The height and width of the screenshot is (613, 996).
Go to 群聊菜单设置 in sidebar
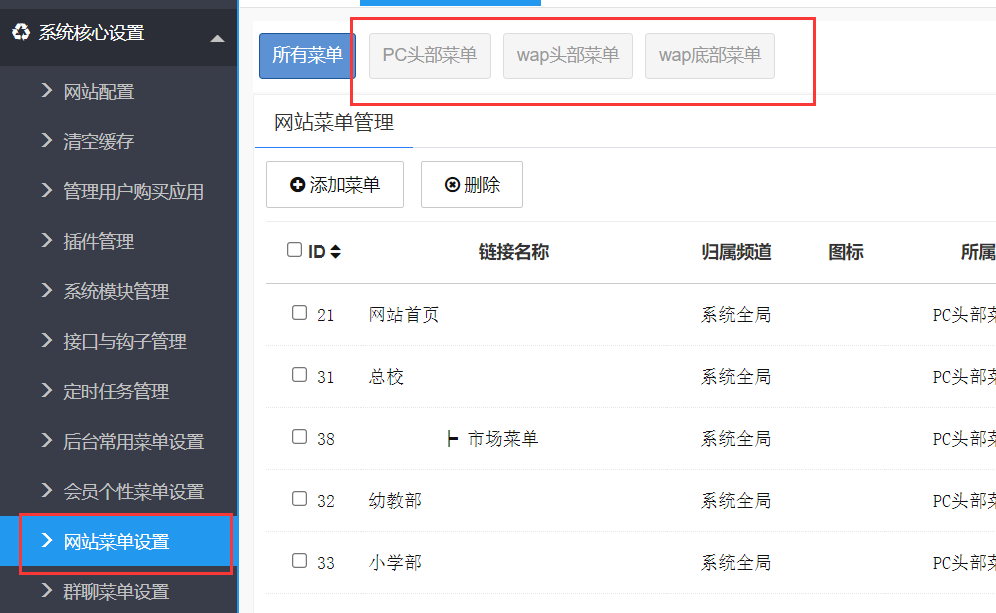116,591
